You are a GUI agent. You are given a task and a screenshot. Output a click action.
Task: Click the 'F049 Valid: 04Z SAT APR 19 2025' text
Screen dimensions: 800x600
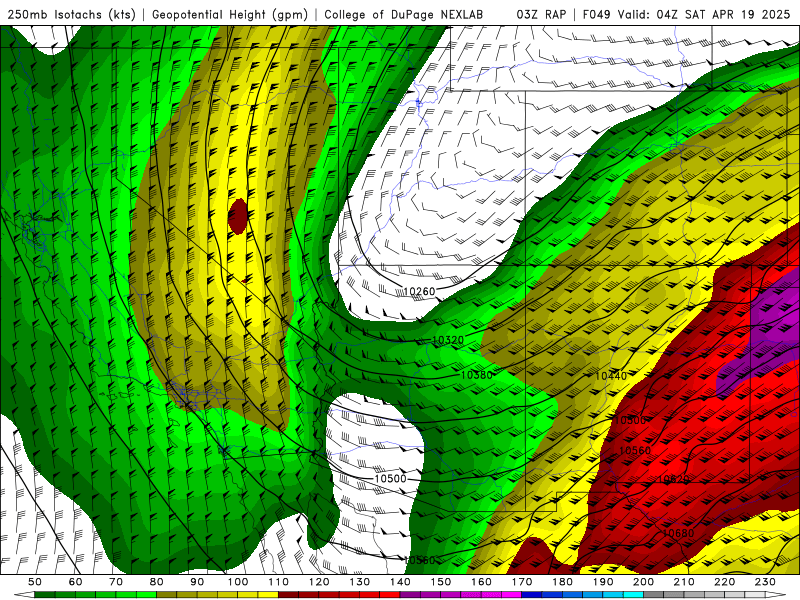pyautogui.click(x=686, y=14)
